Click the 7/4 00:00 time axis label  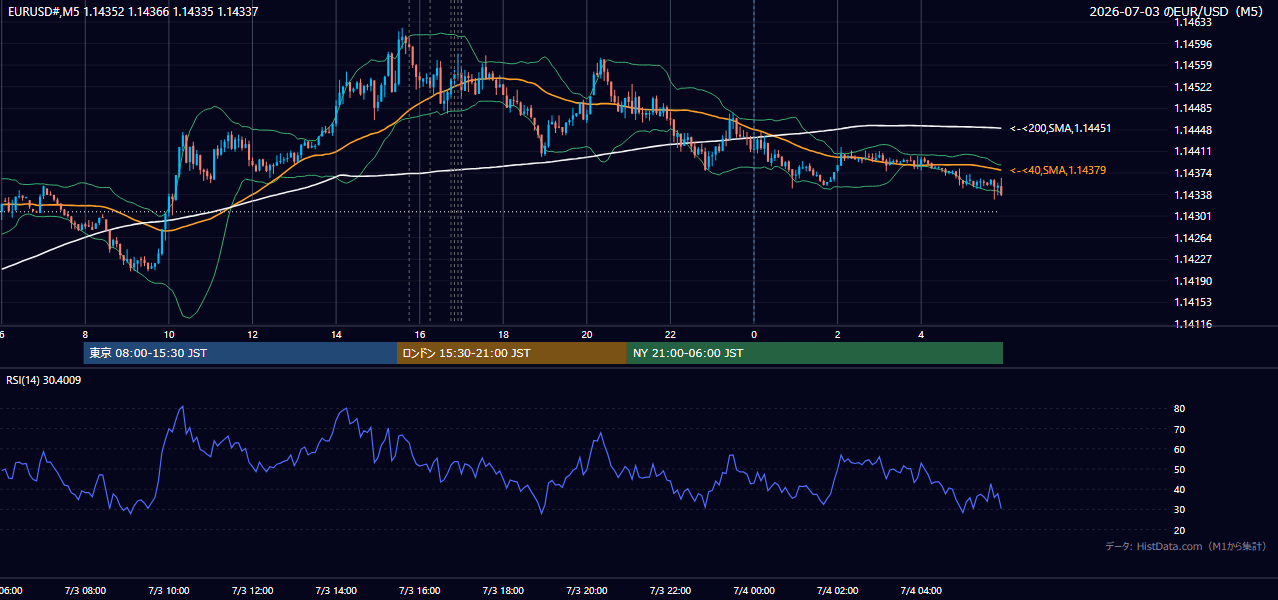754,591
